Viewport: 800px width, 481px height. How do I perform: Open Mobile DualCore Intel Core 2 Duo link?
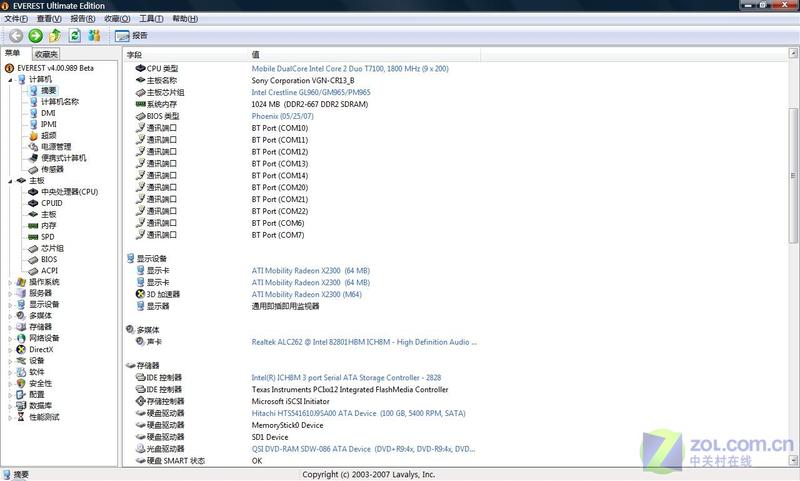pyautogui.click(x=350, y=68)
